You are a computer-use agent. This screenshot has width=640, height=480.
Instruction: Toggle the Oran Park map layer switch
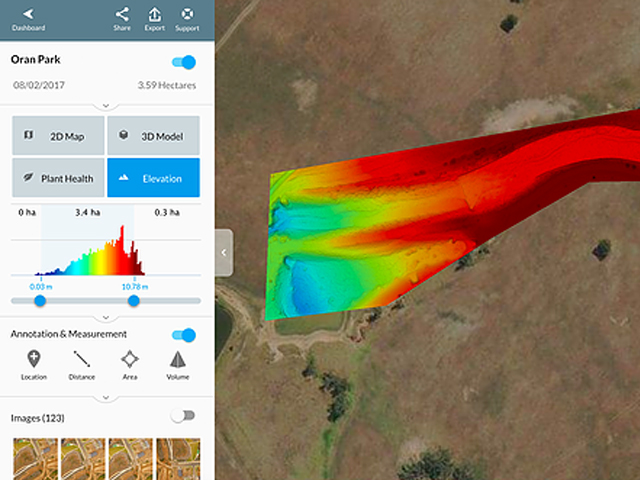tap(183, 62)
